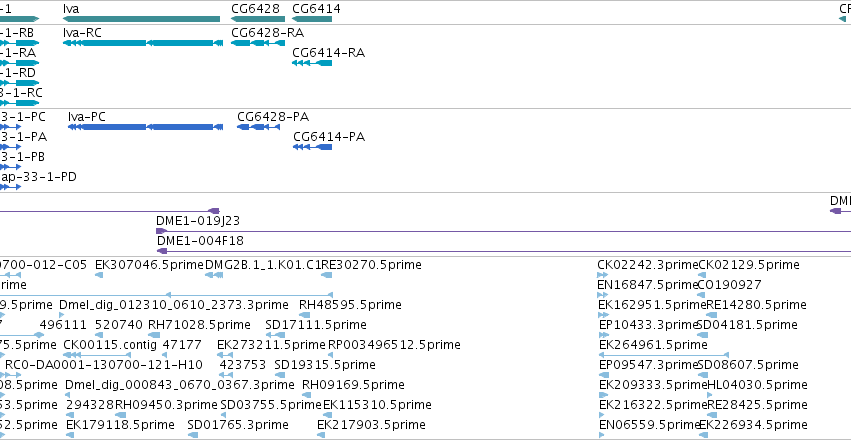Select the Iva-PC protein label

tap(87, 117)
